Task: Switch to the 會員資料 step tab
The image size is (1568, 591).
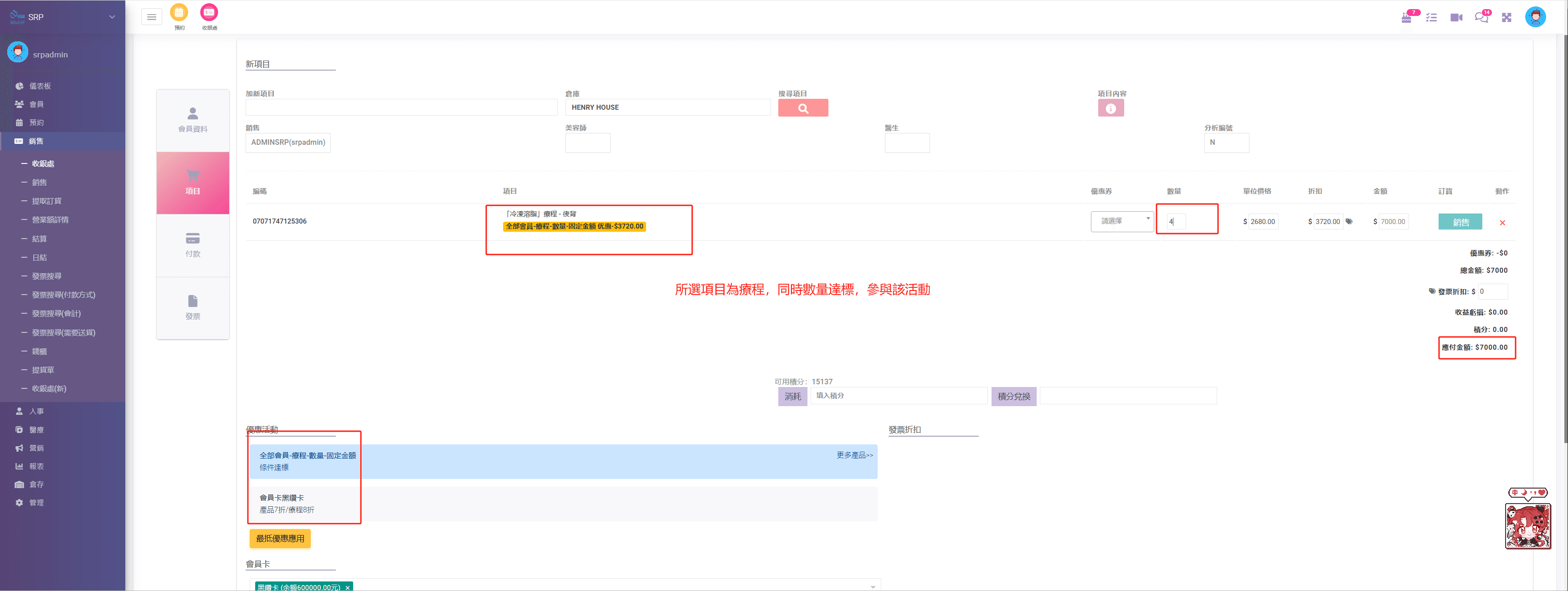Action: pyautogui.click(x=192, y=120)
